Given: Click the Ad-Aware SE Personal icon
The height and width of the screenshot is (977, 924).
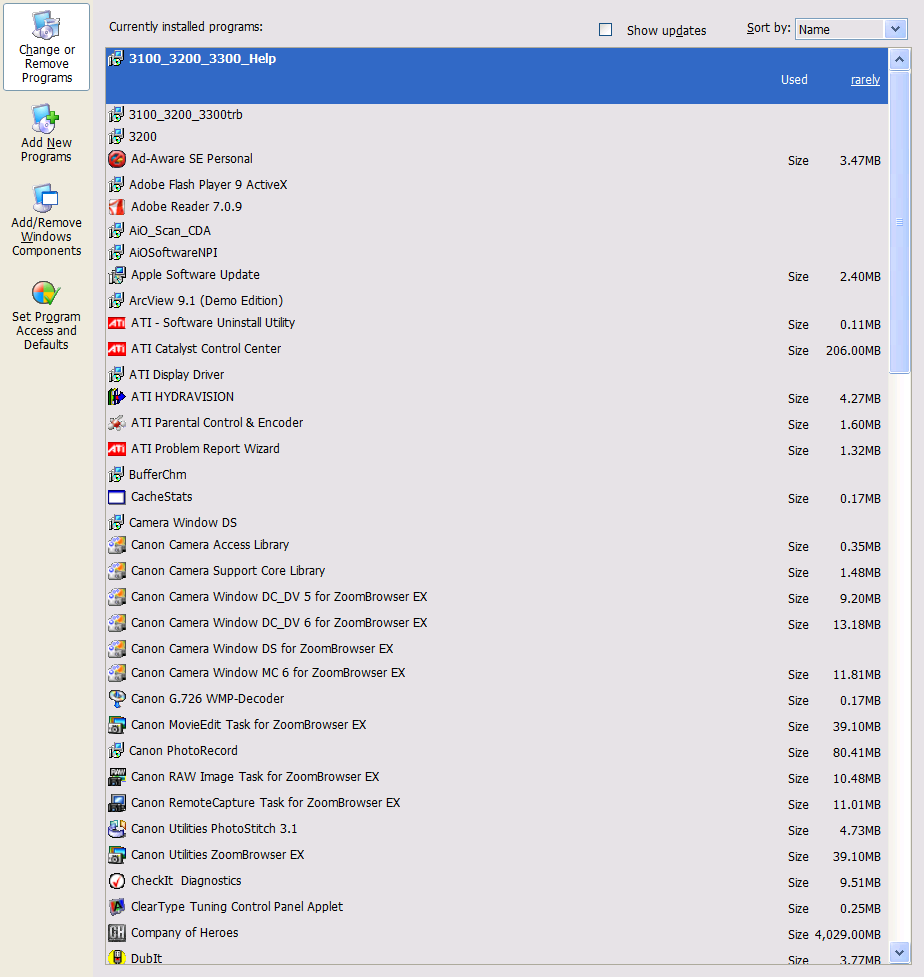Looking at the screenshot, I should tap(117, 159).
